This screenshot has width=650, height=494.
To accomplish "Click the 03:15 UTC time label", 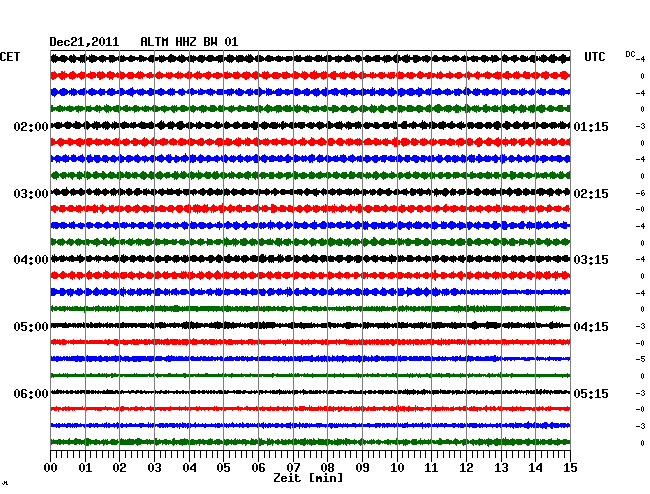I will (x=591, y=260).
